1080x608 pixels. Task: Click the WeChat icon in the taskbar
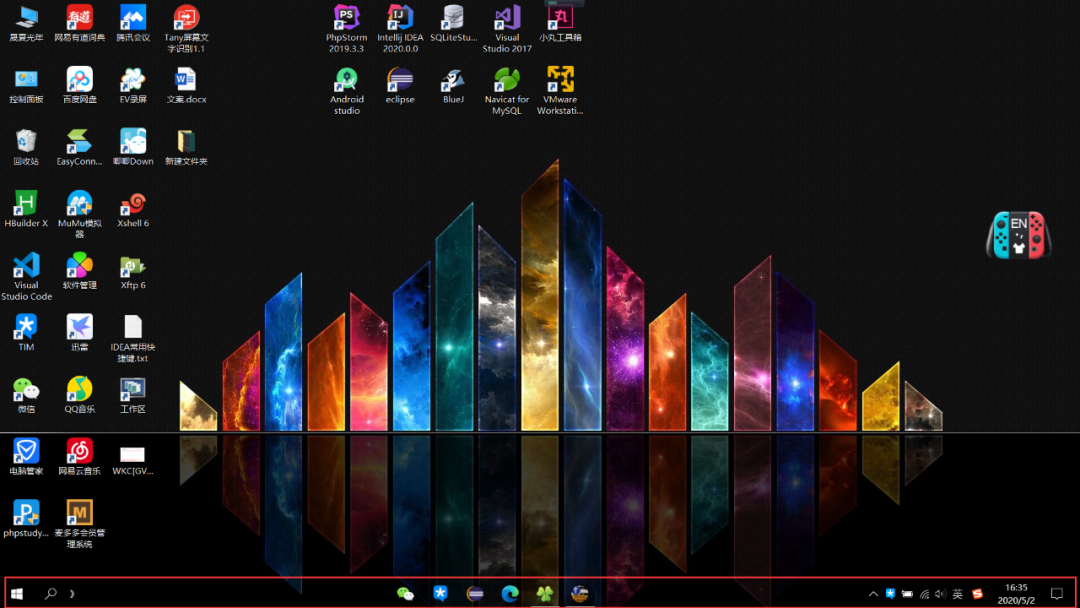(x=405, y=593)
